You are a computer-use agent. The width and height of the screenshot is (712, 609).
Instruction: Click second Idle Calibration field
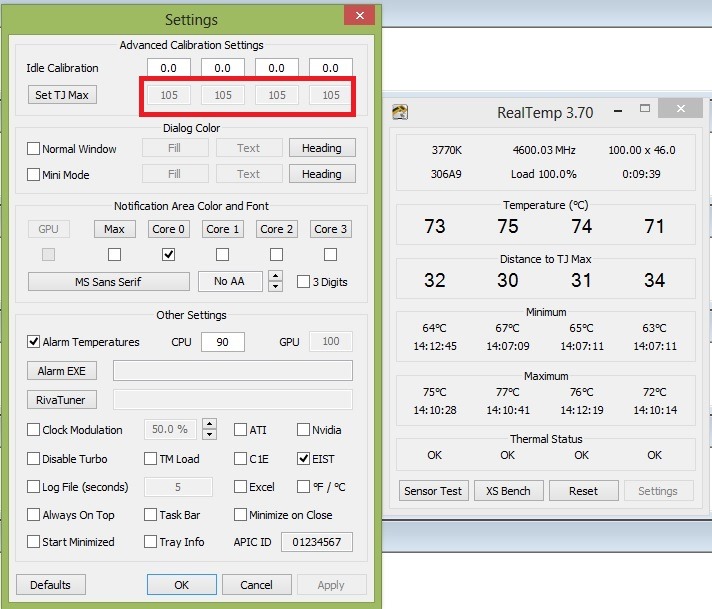click(222, 68)
